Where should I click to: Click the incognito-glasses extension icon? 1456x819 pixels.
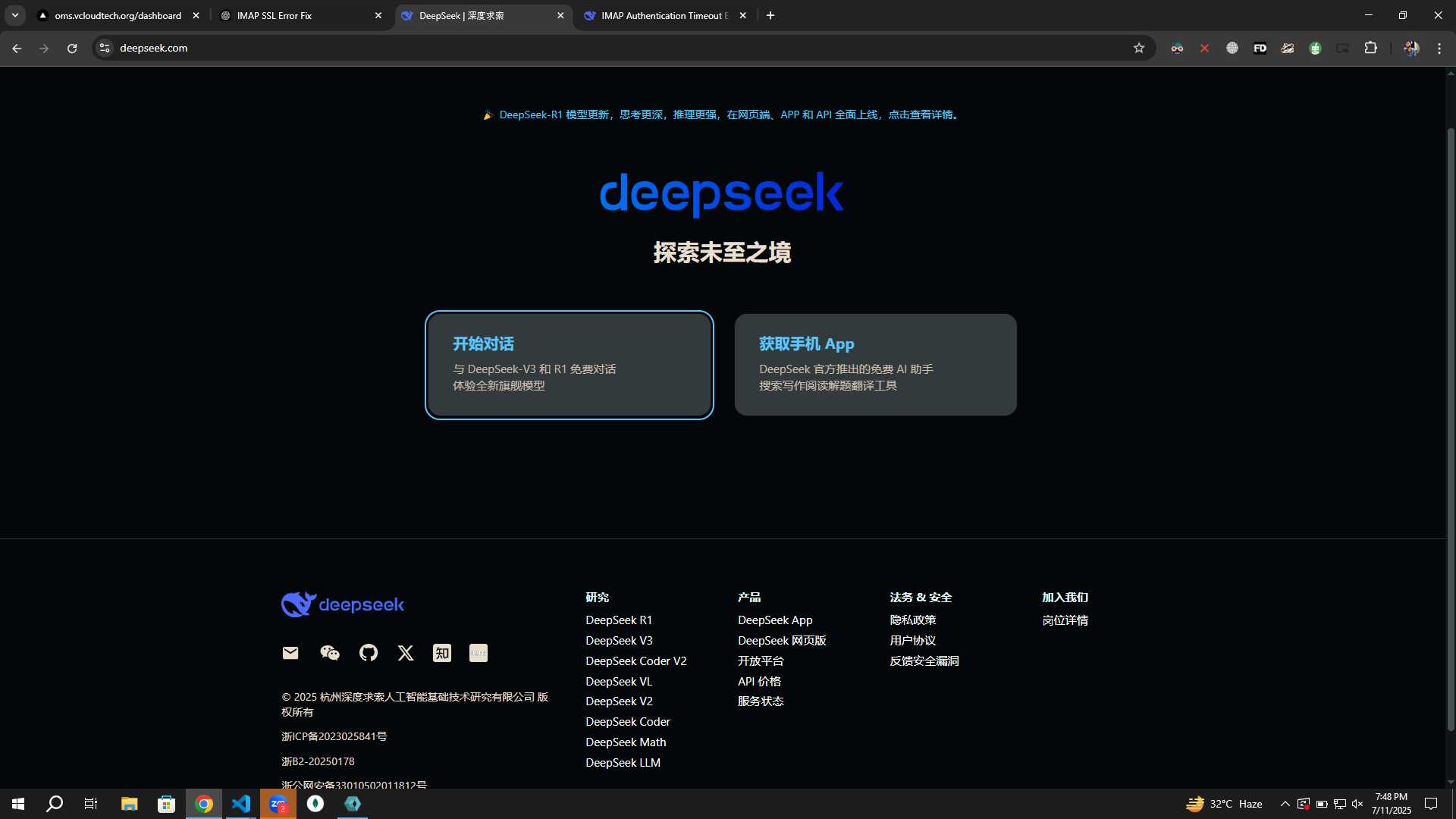[x=1177, y=48]
